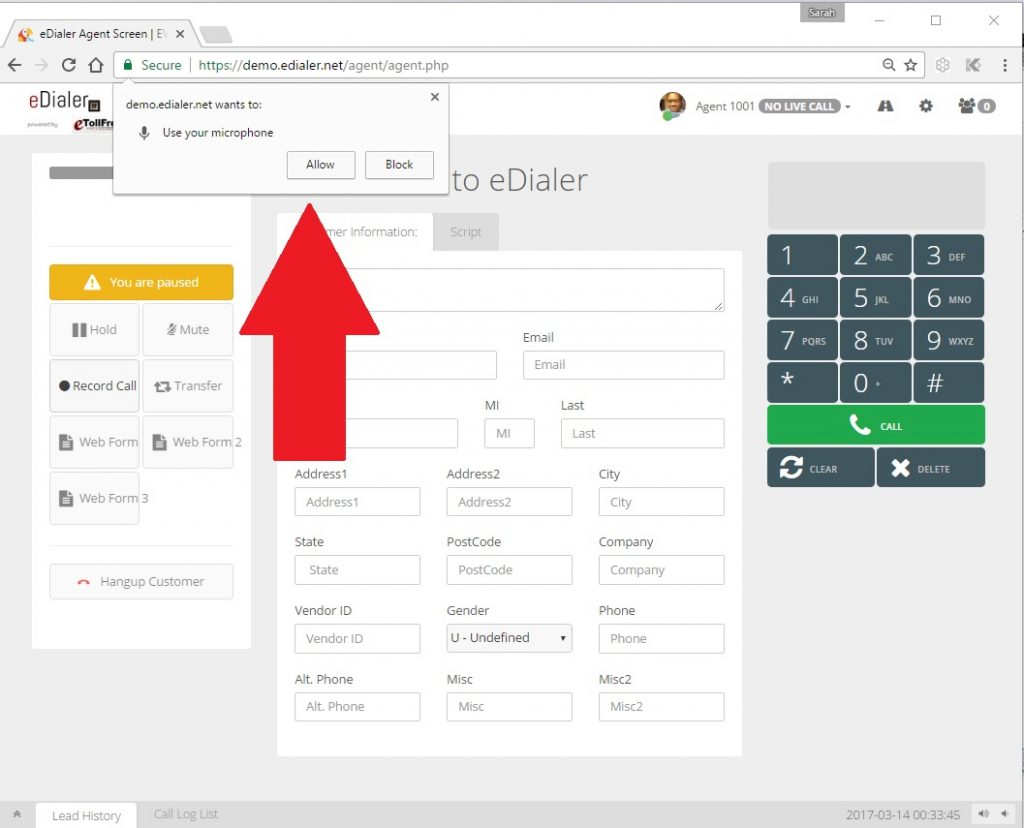
Task: Switch to the Script tab
Action: click(466, 232)
